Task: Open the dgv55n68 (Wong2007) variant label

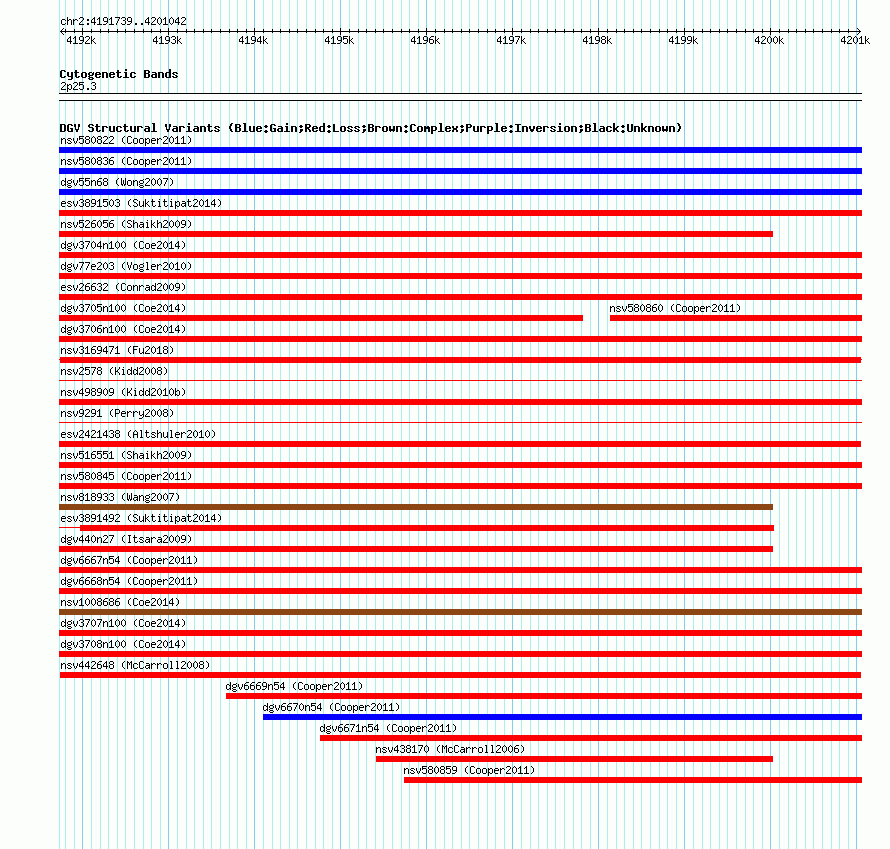Action: [x=117, y=182]
